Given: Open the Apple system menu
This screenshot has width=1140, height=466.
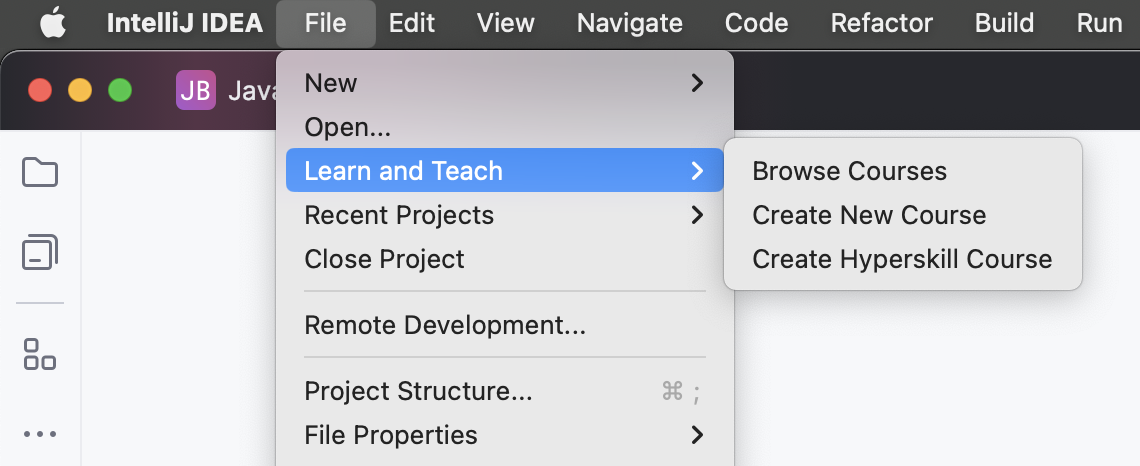Looking at the screenshot, I should [54, 23].
